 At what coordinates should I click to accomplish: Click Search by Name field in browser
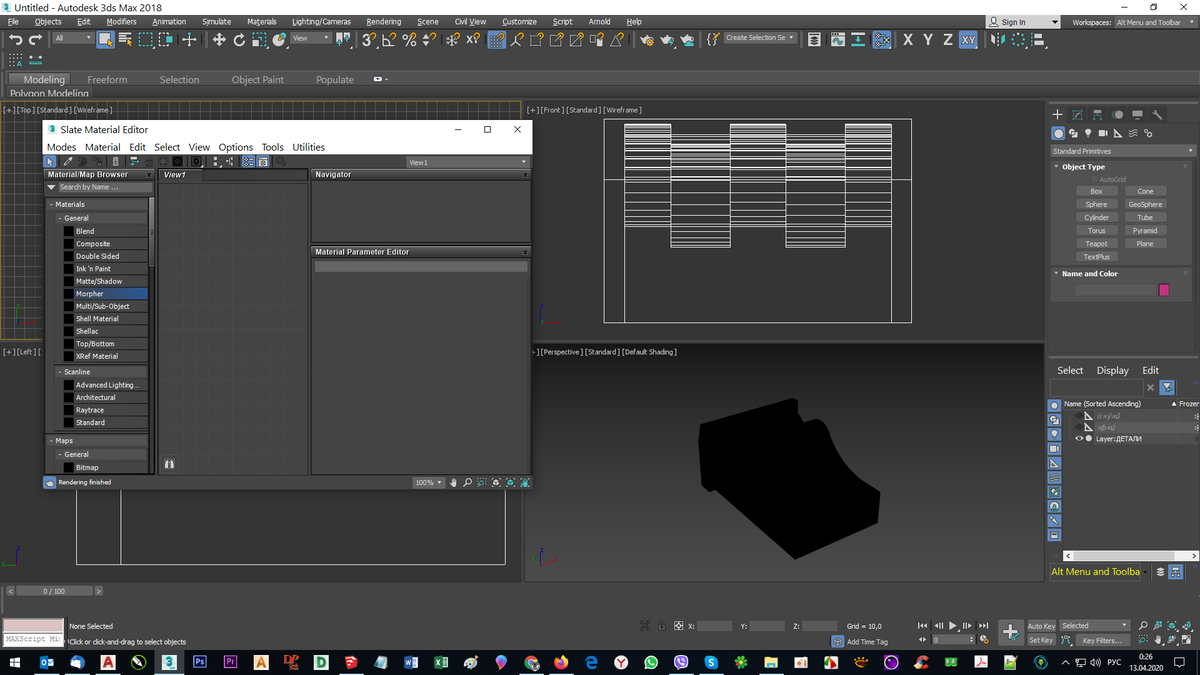(104, 187)
